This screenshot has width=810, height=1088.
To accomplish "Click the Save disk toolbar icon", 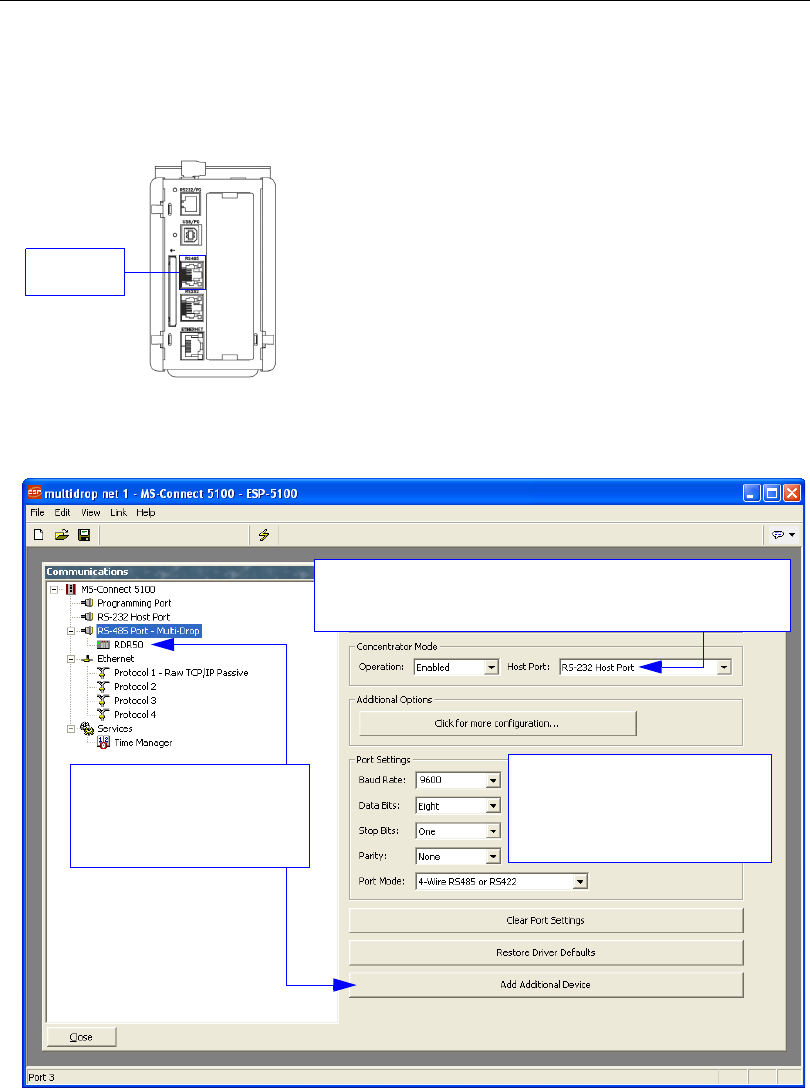I will click(x=84, y=534).
